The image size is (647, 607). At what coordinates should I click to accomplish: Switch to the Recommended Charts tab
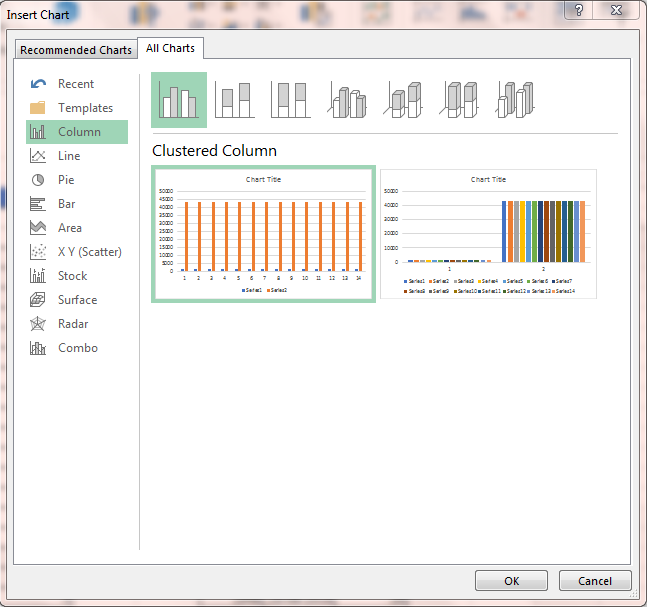[x=76, y=50]
